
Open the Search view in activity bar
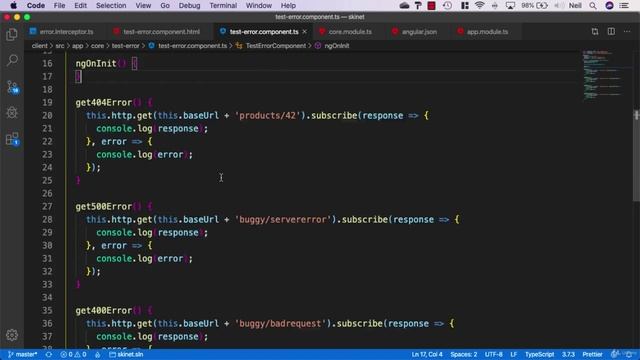click(x=12, y=60)
